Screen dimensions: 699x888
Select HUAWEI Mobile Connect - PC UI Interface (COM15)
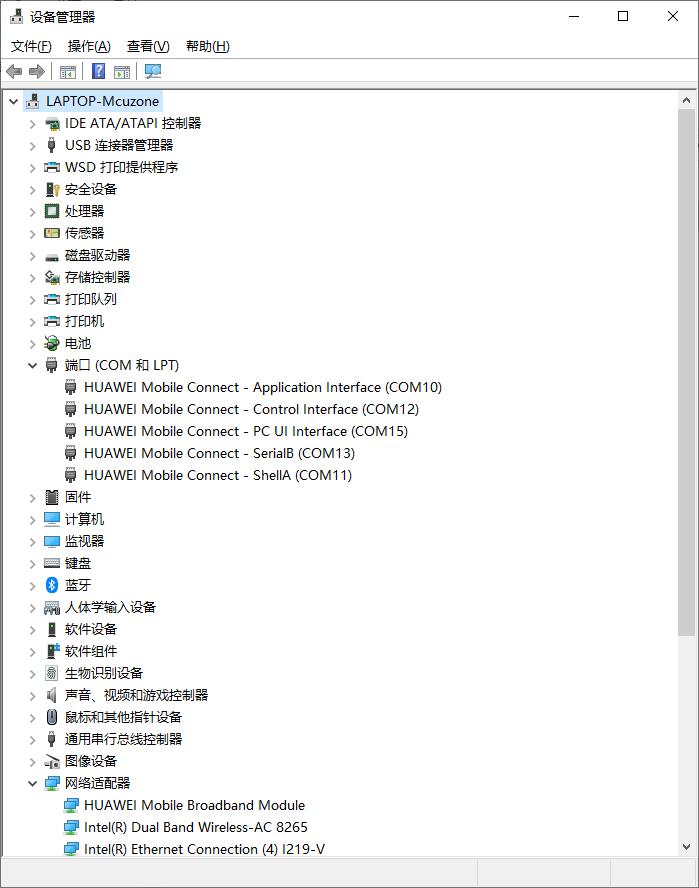(245, 432)
